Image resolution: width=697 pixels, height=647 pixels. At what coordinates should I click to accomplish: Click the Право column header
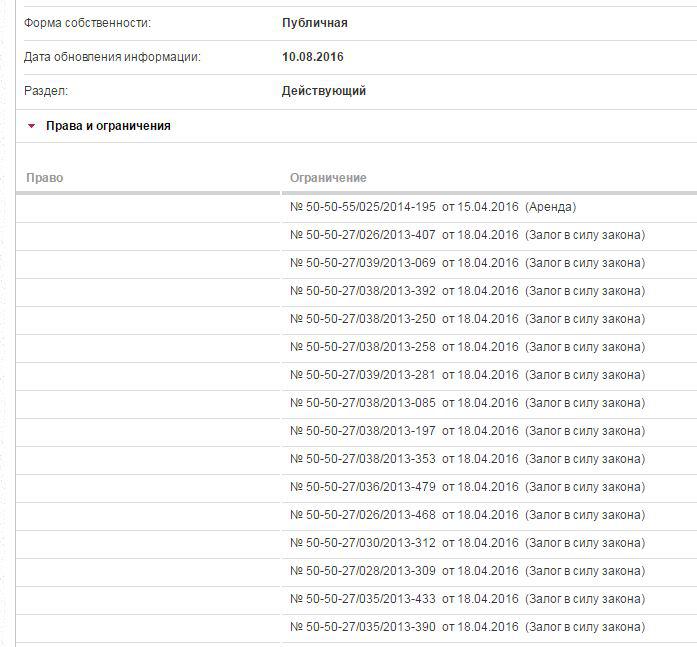pyautogui.click(x=45, y=178)
